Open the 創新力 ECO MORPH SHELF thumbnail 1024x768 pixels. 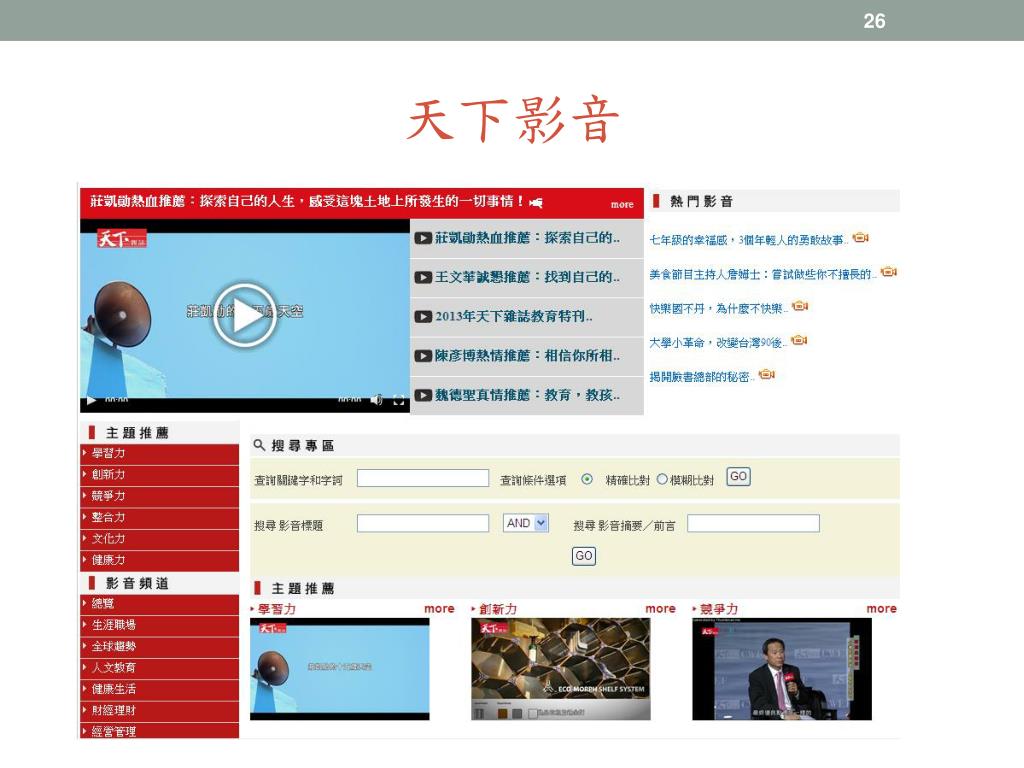click(x=561, y=669)
